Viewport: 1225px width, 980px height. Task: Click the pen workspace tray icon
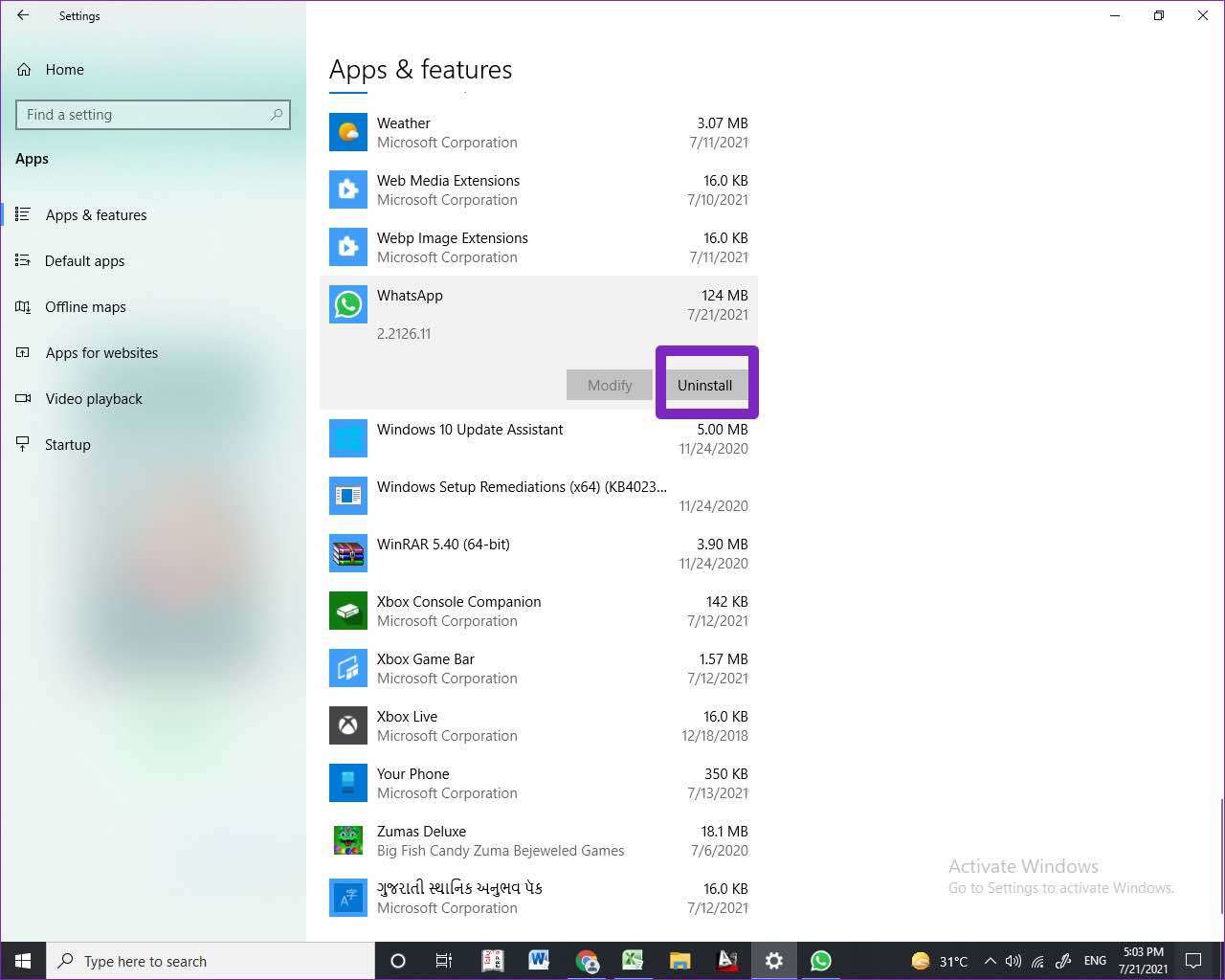coord(1063,961)
